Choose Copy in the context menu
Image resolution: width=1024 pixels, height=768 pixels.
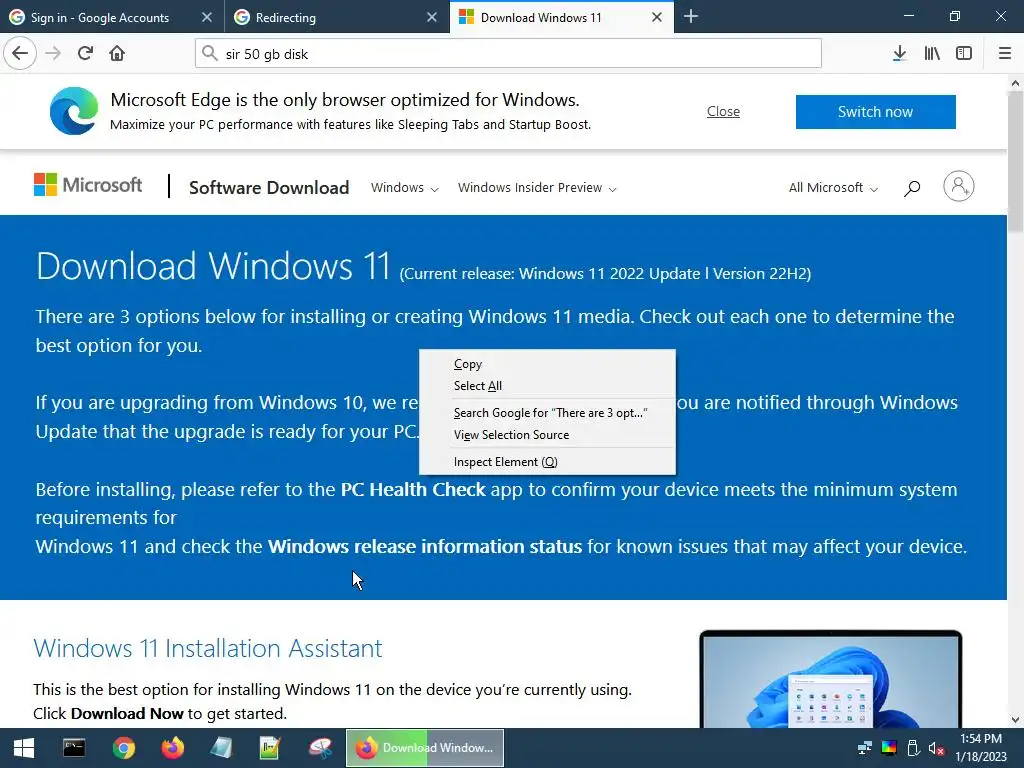[x=547, y=364]
